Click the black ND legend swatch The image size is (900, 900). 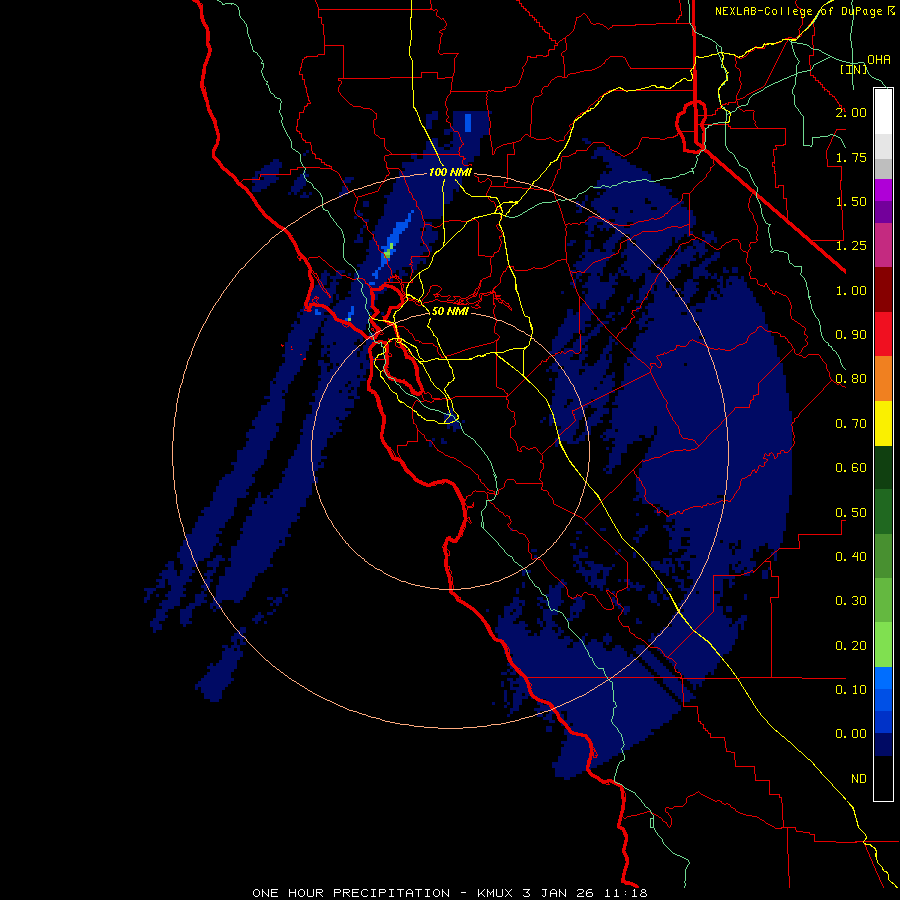(x=883, y=778)
